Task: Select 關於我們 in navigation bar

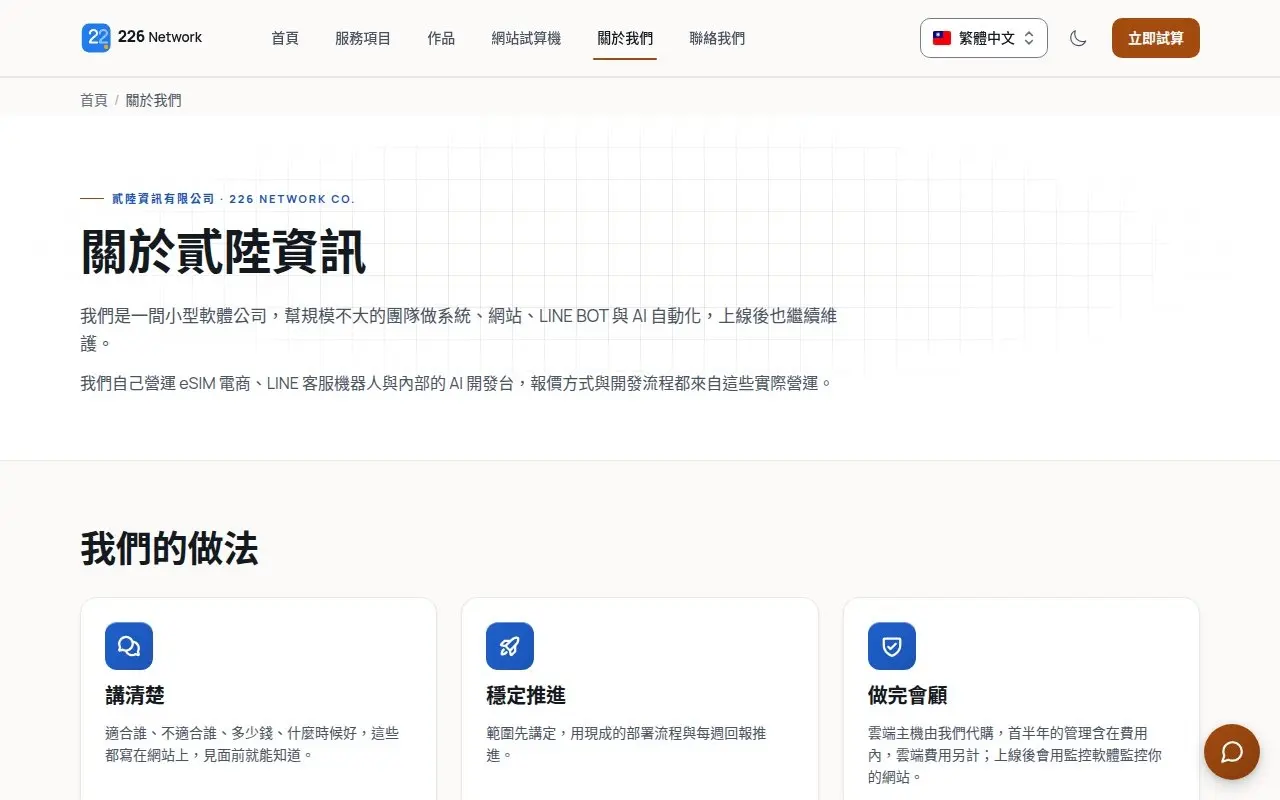Action: click(625, 38)
